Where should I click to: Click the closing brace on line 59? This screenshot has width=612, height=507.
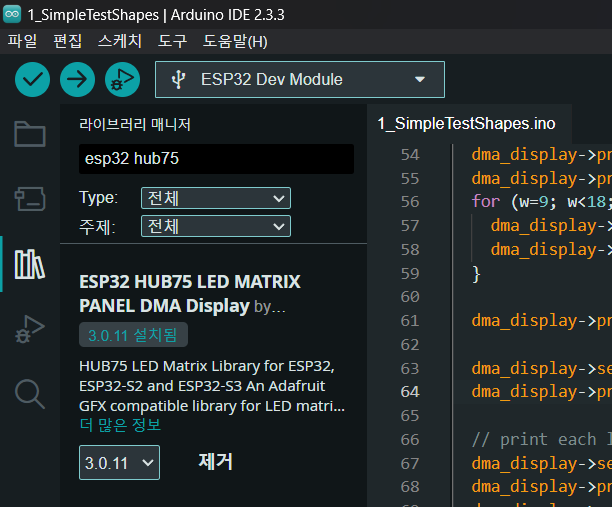(476, 274)
